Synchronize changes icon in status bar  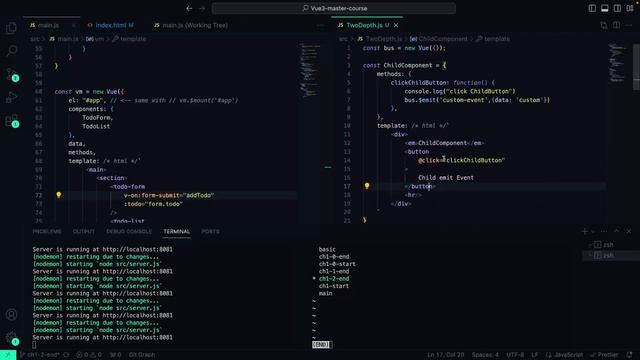(66, 355)
